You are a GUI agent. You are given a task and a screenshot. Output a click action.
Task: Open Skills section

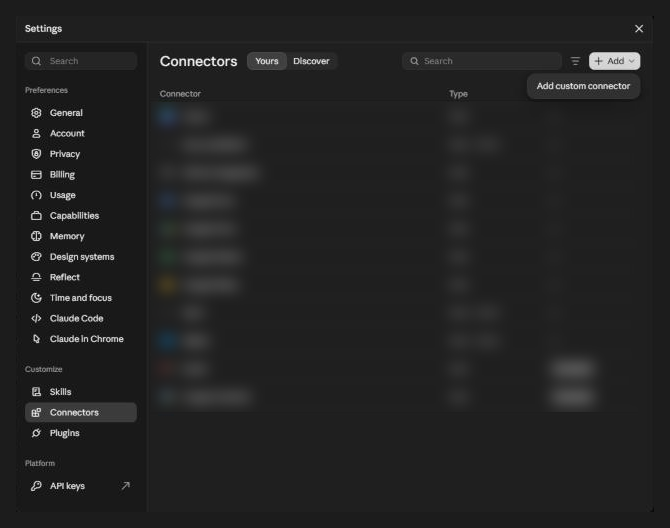[81, 391]
